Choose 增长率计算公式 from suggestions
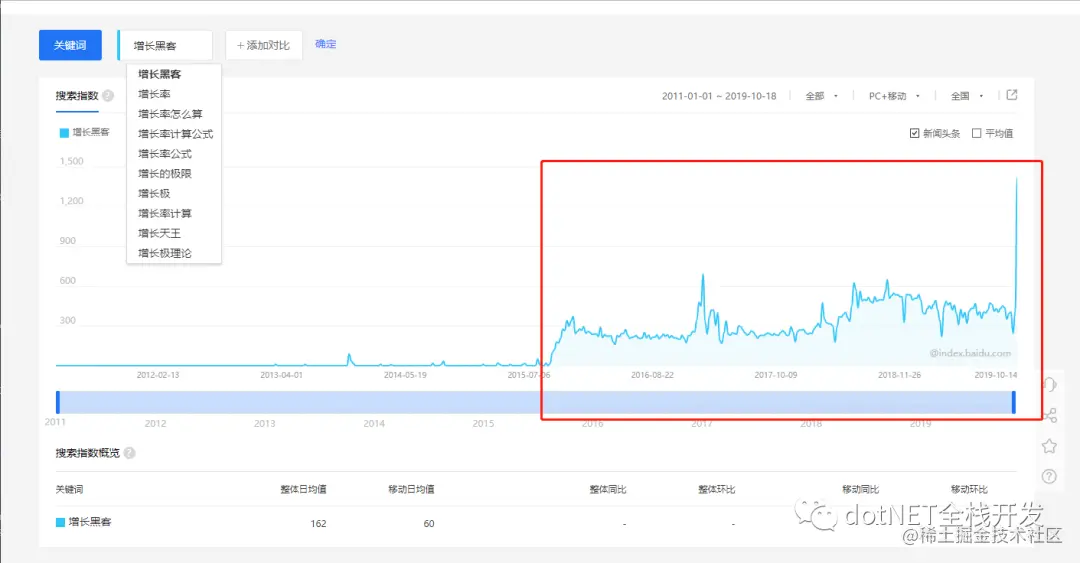 [x=176, y=134]
